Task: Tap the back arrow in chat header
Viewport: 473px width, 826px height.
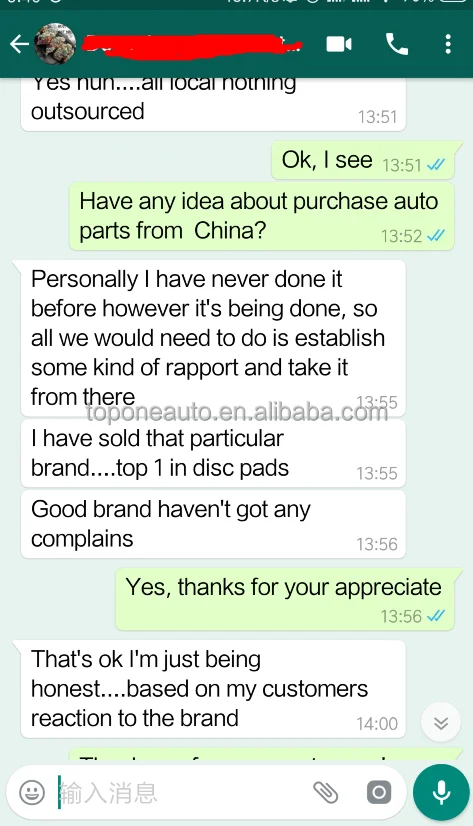Action: (19, 44)
